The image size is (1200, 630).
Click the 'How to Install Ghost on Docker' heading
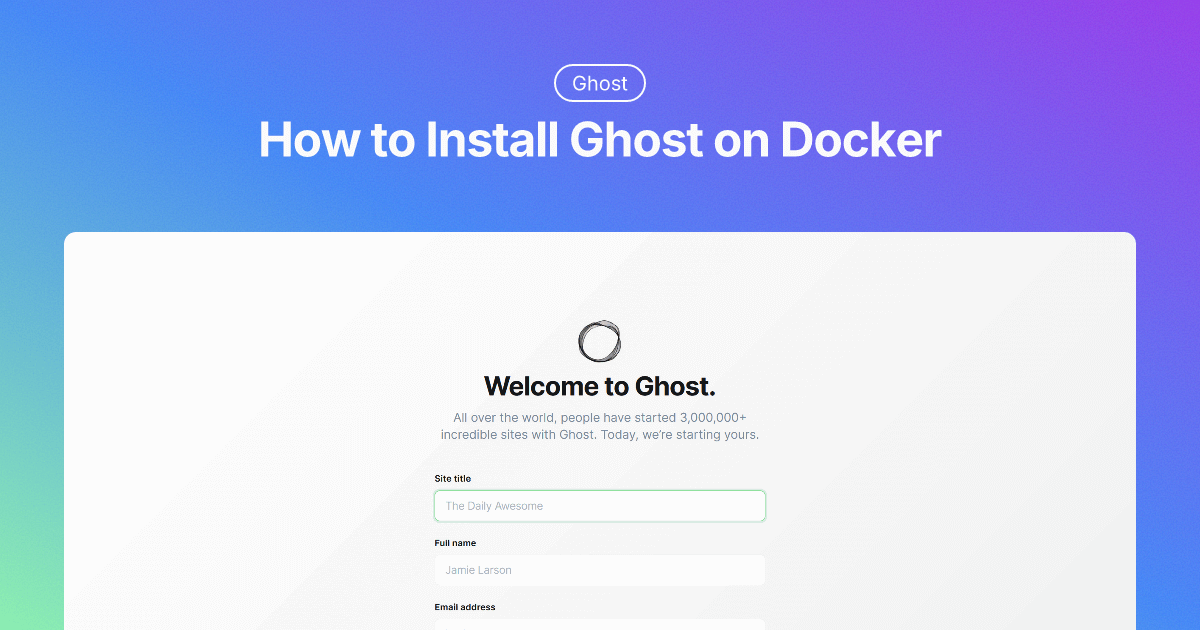click(x=600, y=140)
